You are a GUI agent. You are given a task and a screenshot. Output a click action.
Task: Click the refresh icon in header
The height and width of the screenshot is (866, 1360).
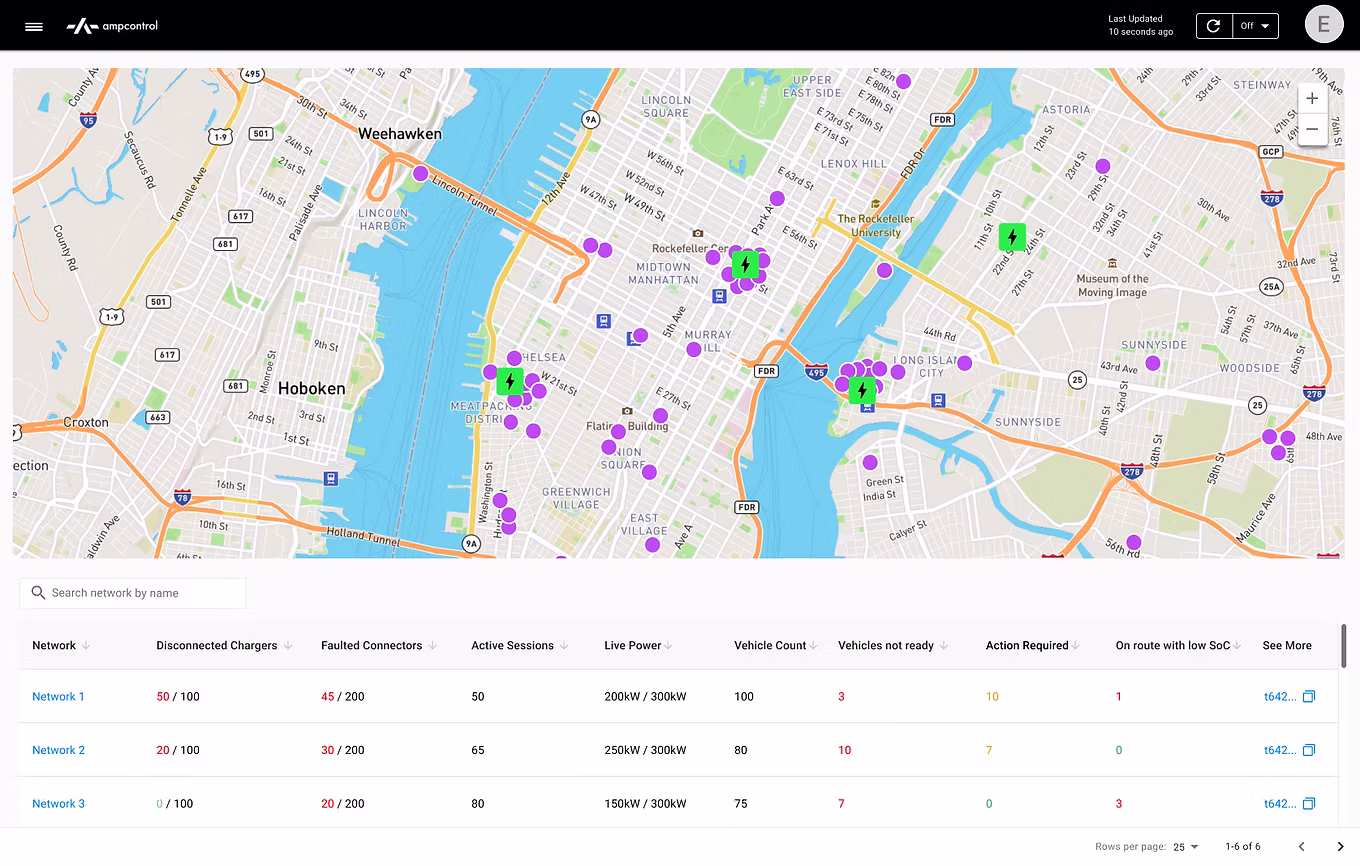tap(1213, 26)
